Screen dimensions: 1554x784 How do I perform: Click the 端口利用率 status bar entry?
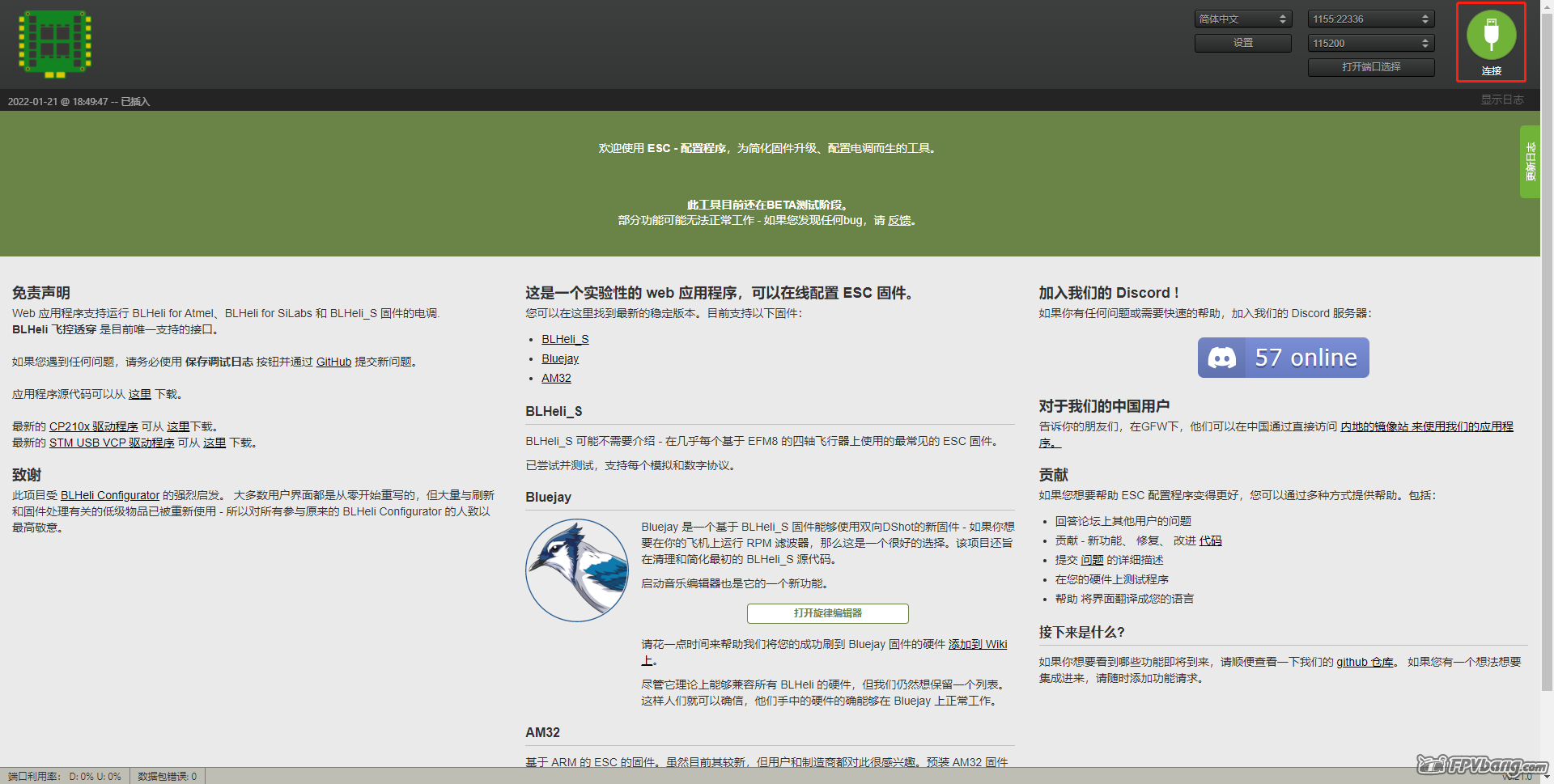[x=65, y=776]
